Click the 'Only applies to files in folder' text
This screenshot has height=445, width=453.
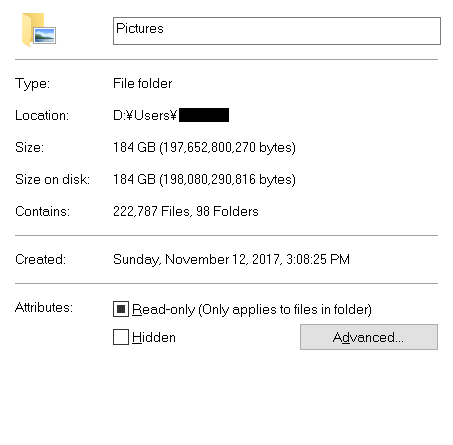click(285, 310)
